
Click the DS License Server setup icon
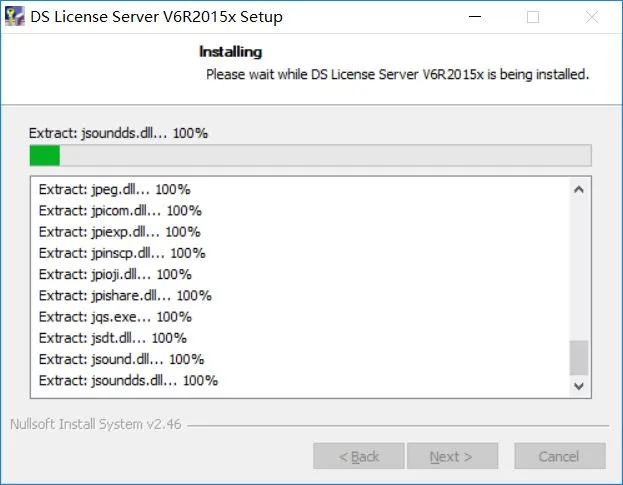tap(15, 16)
